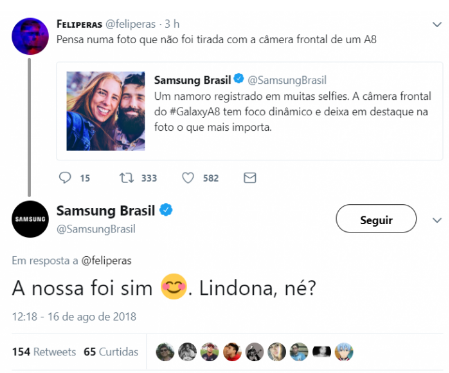Viewport: 449px width, 373px height.
Task: Expand the options chevron on Feliperas's tweet
Action: pos(437,24)
